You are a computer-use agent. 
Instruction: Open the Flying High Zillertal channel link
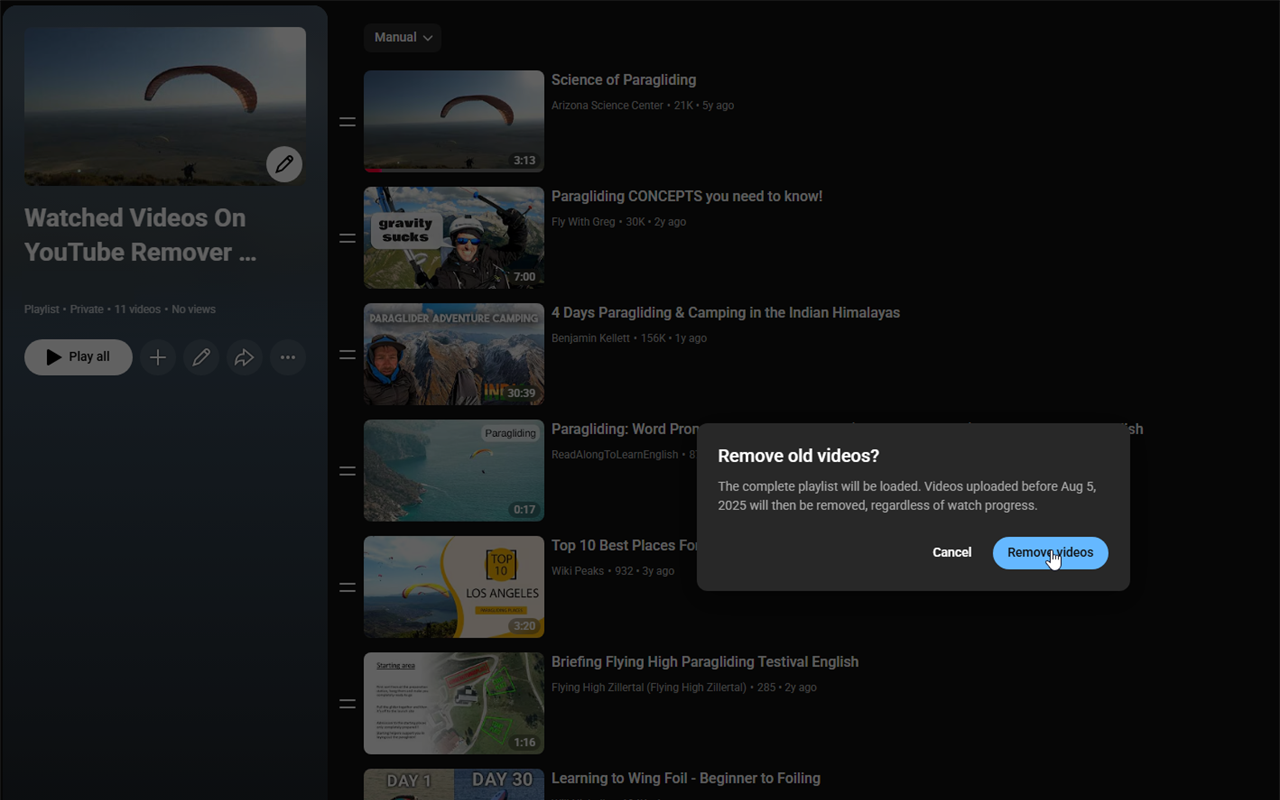point(649,687)
